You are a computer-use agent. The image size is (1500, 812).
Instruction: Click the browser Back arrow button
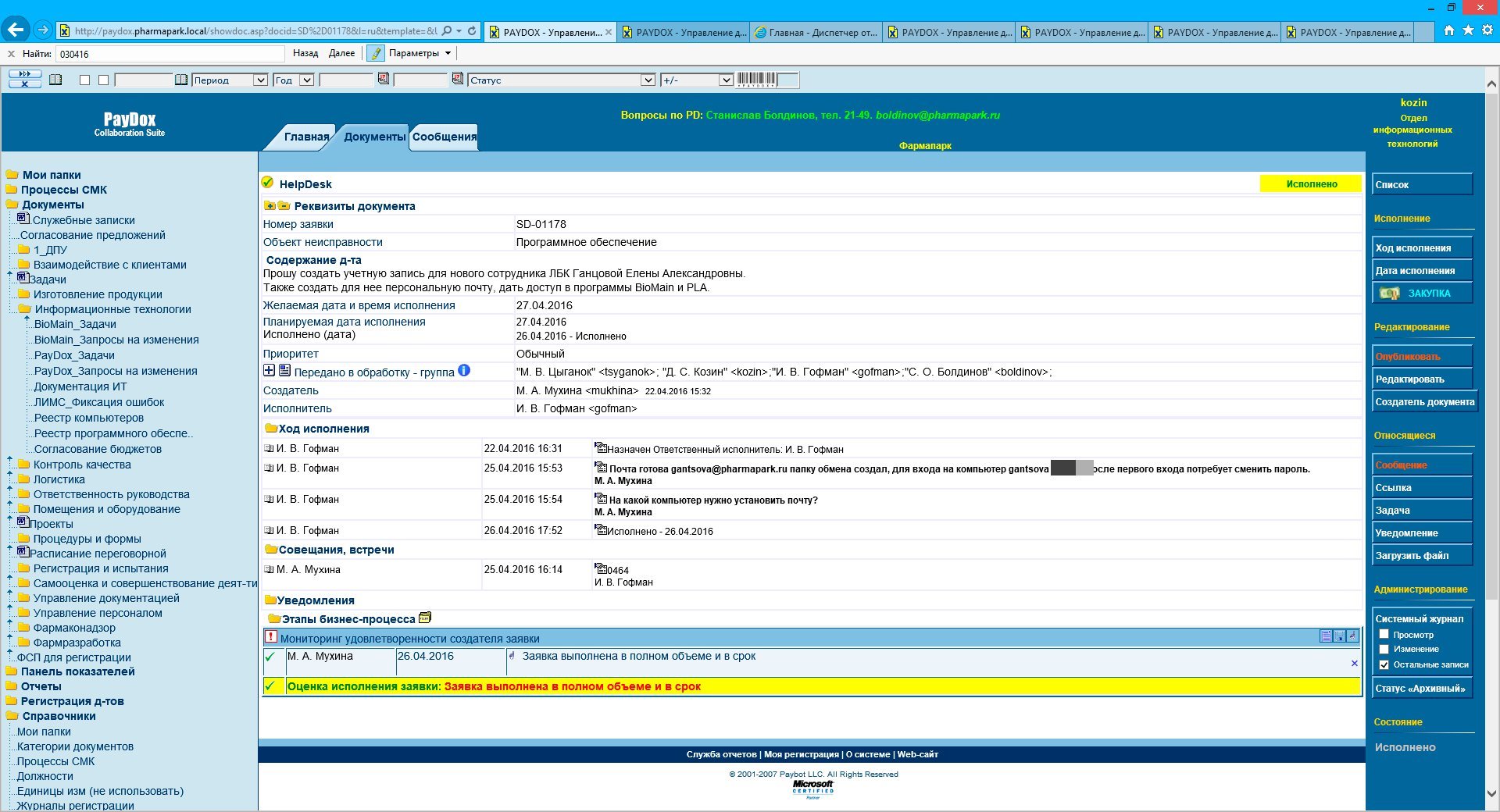coord(15,30)
